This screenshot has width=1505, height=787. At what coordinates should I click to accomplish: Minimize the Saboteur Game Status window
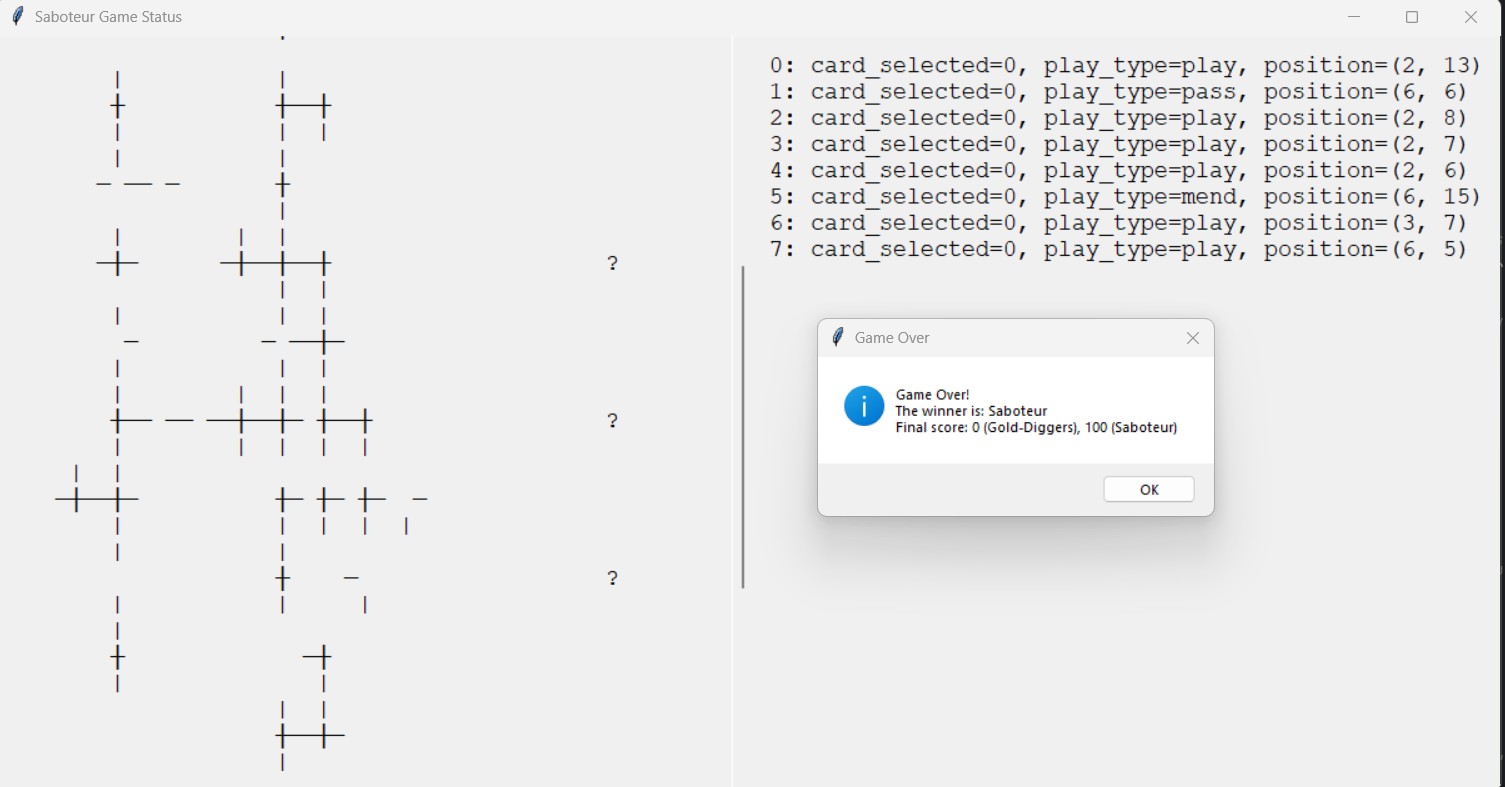pyautogui.click(x=1354, y=17)
